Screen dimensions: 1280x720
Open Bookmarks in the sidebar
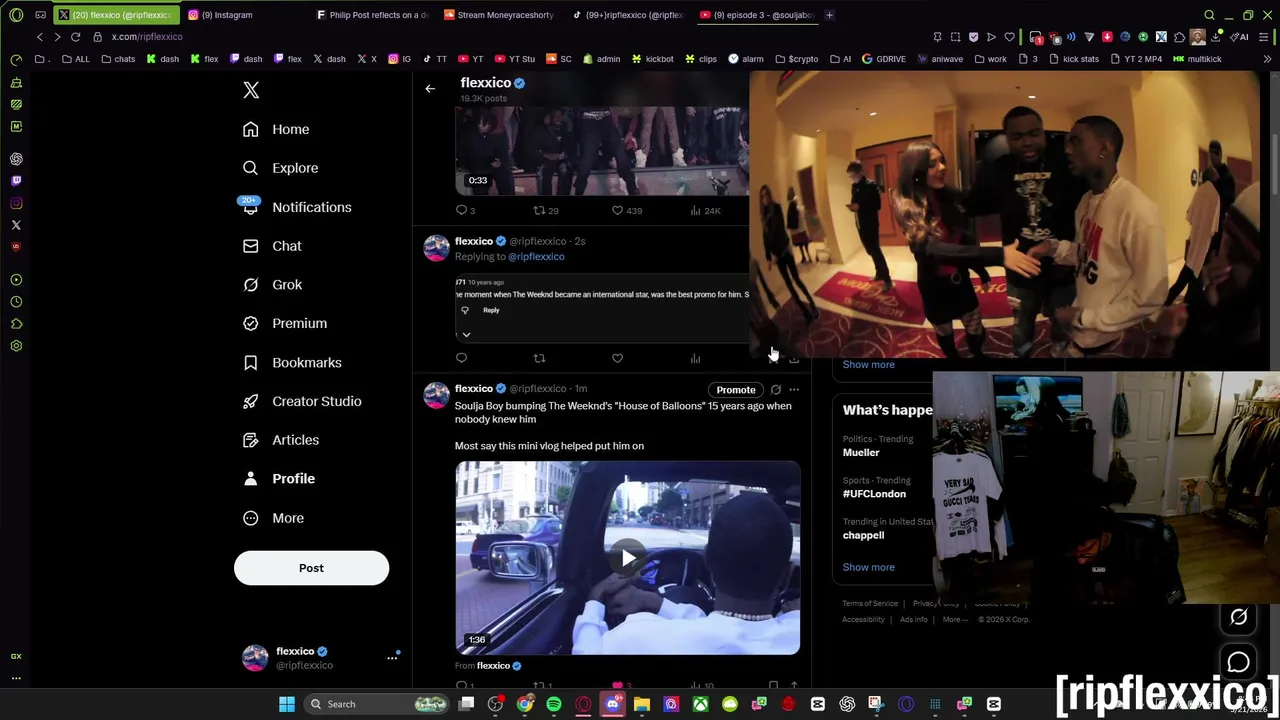[292, 362]
